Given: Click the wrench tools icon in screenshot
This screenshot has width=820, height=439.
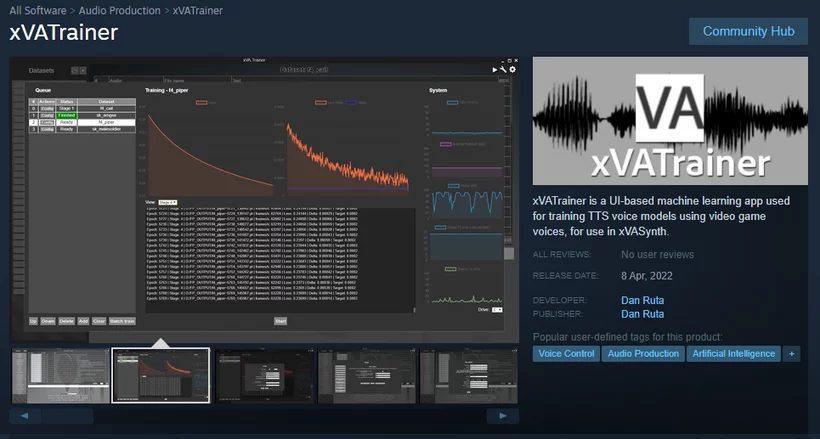Looking at the screenshot, I should [x=503, y=70].
